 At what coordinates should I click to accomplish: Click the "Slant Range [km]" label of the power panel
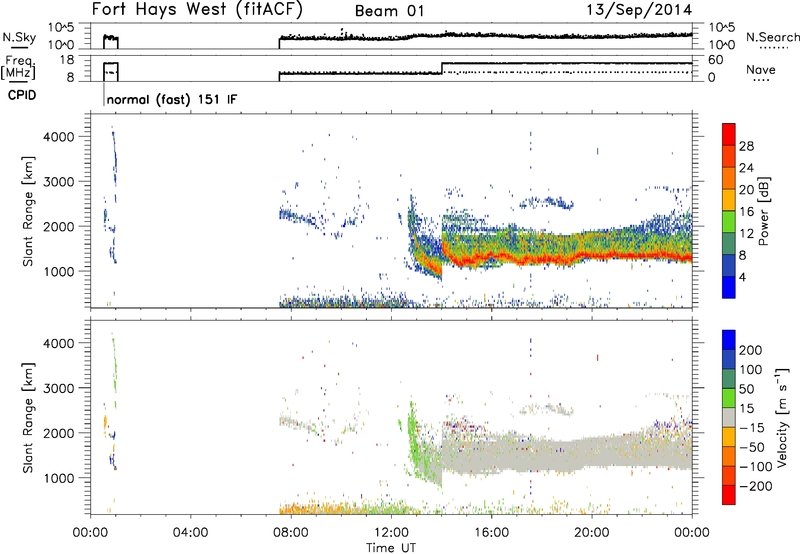[x=28, y=211]
